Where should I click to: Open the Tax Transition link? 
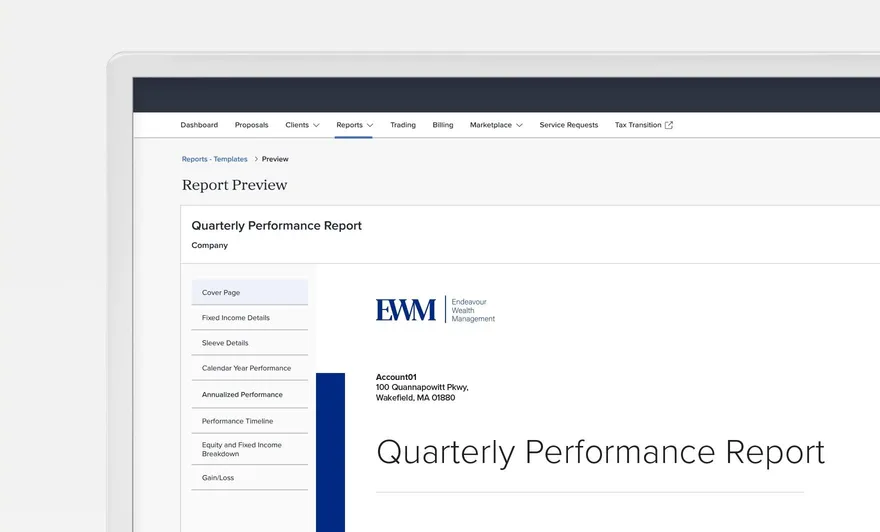coord(638,125)
